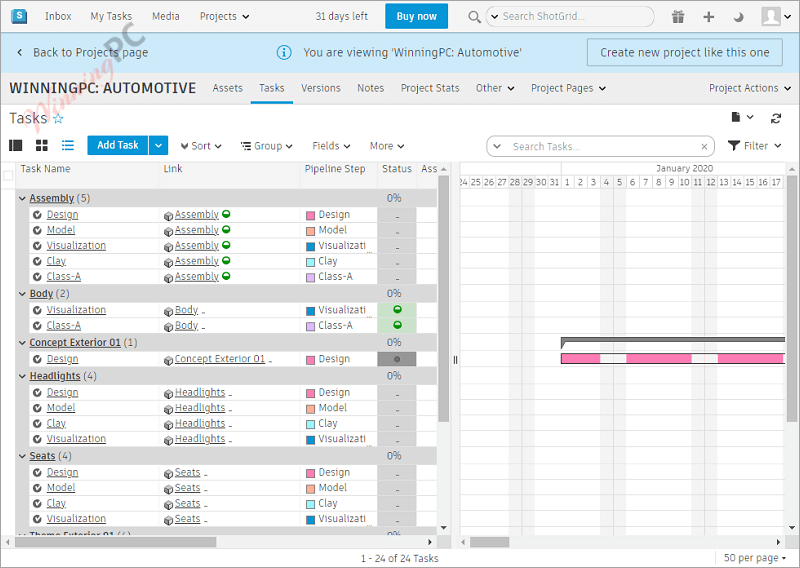
Task: Switch to the Versions tab
Action: 321,88
